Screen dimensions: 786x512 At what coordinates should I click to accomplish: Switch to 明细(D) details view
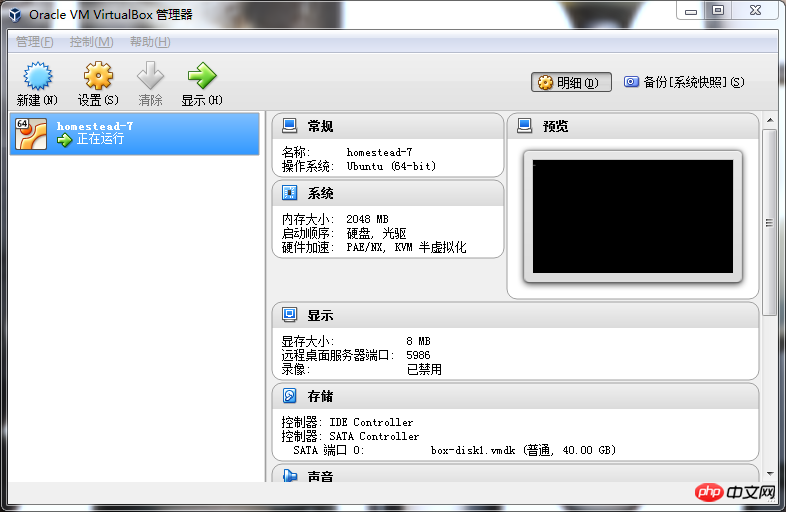pyautogui.click(x=571, y=82)
